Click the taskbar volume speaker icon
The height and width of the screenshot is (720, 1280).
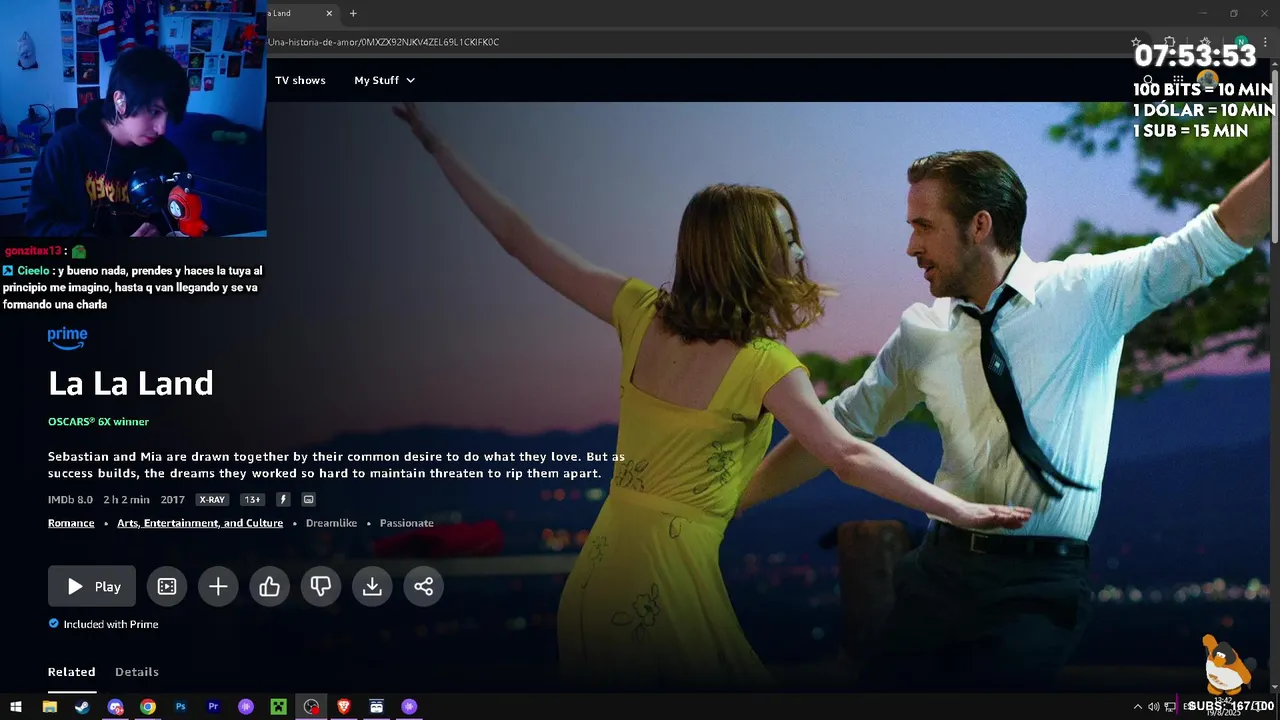coord(1153,707)
